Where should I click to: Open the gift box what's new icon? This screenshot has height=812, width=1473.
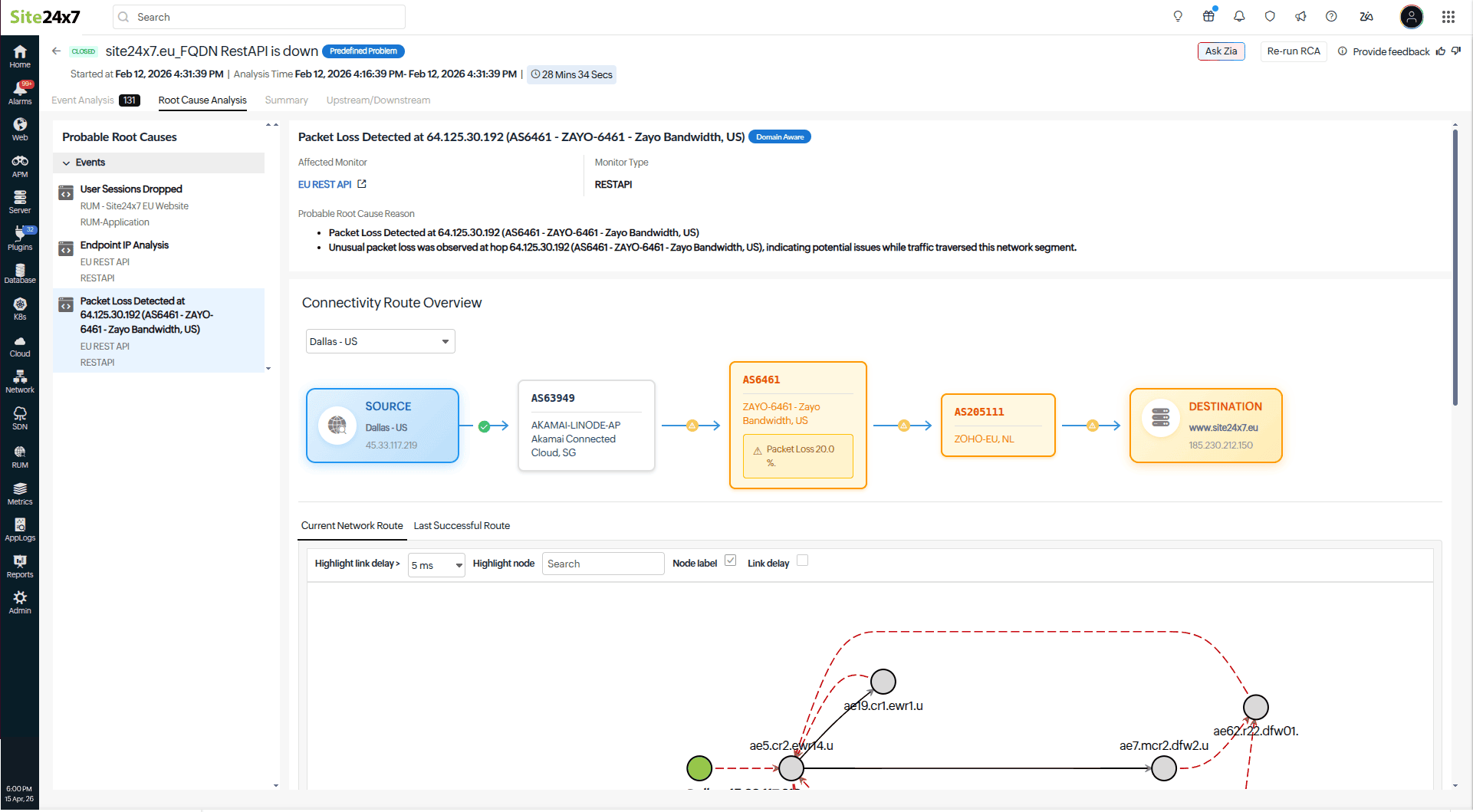click(x=1208, y=16)
